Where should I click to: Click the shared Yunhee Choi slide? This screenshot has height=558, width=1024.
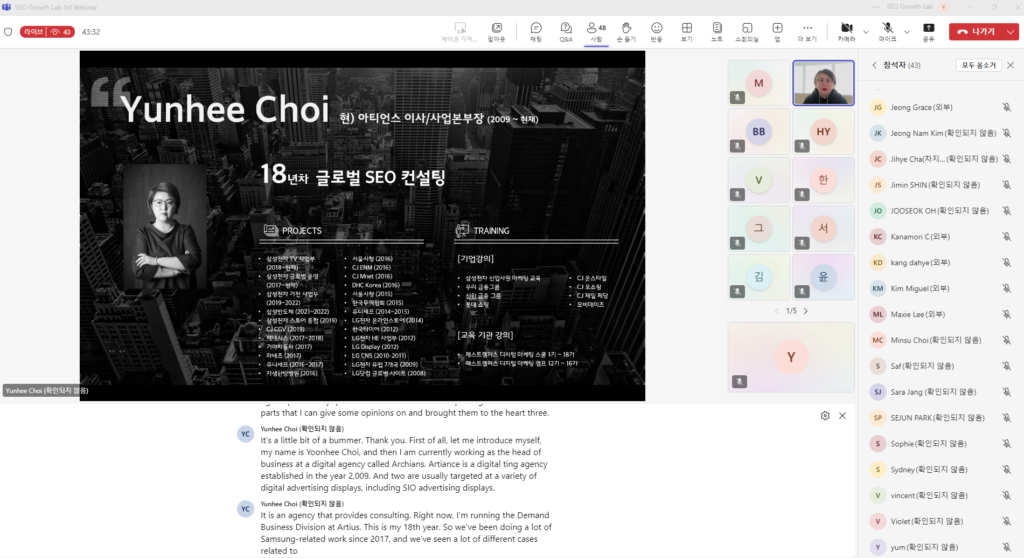coord(362,225)
